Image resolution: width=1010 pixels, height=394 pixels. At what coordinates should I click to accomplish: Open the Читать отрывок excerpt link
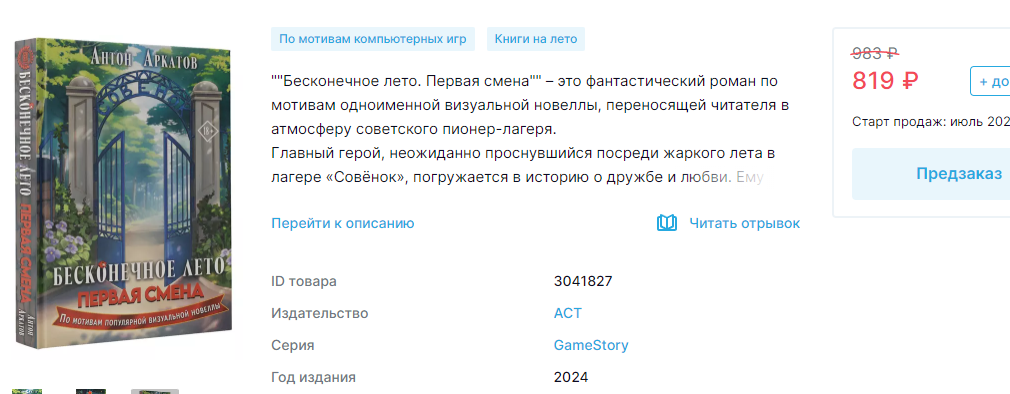[745, 223]
